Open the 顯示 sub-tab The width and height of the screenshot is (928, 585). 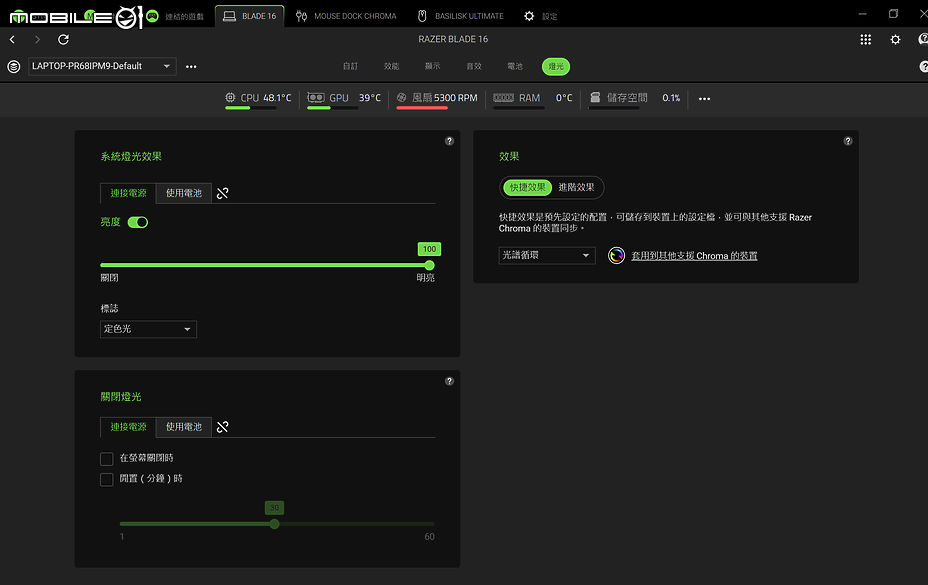coord(433,66)
